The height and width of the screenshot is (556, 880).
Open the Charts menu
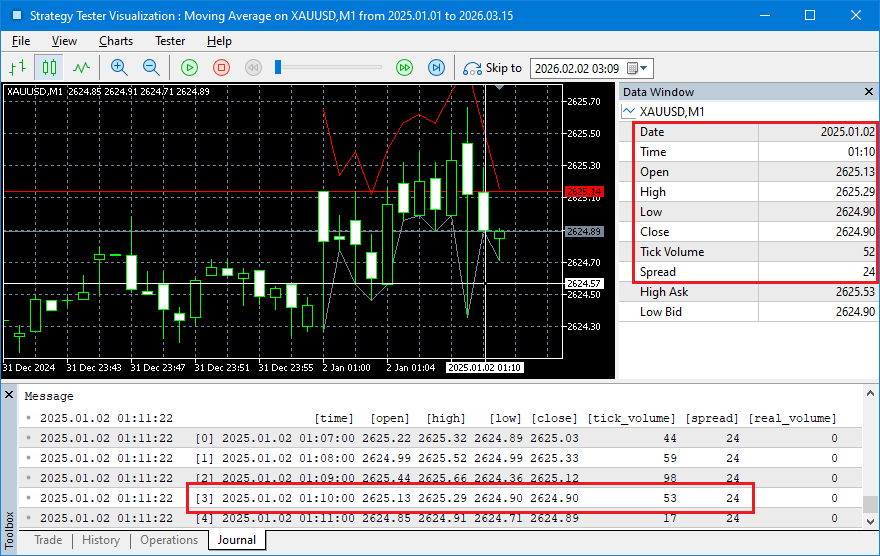[x=116, y=41]
